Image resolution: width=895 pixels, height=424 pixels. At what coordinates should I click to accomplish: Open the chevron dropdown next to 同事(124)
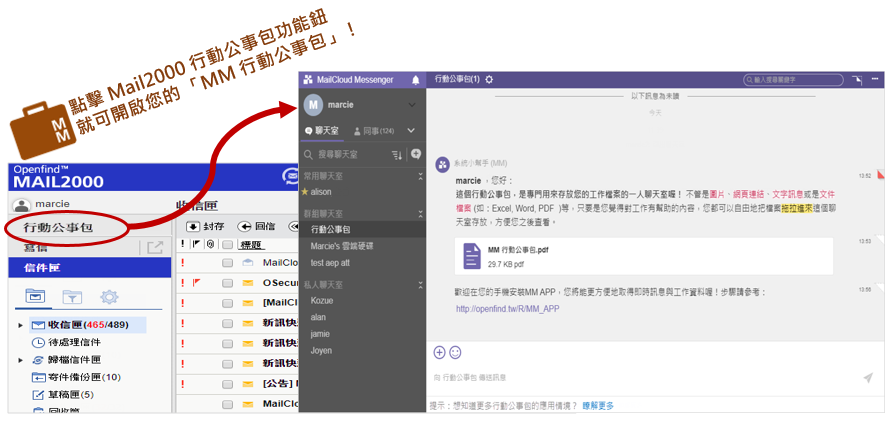(411, 131)
